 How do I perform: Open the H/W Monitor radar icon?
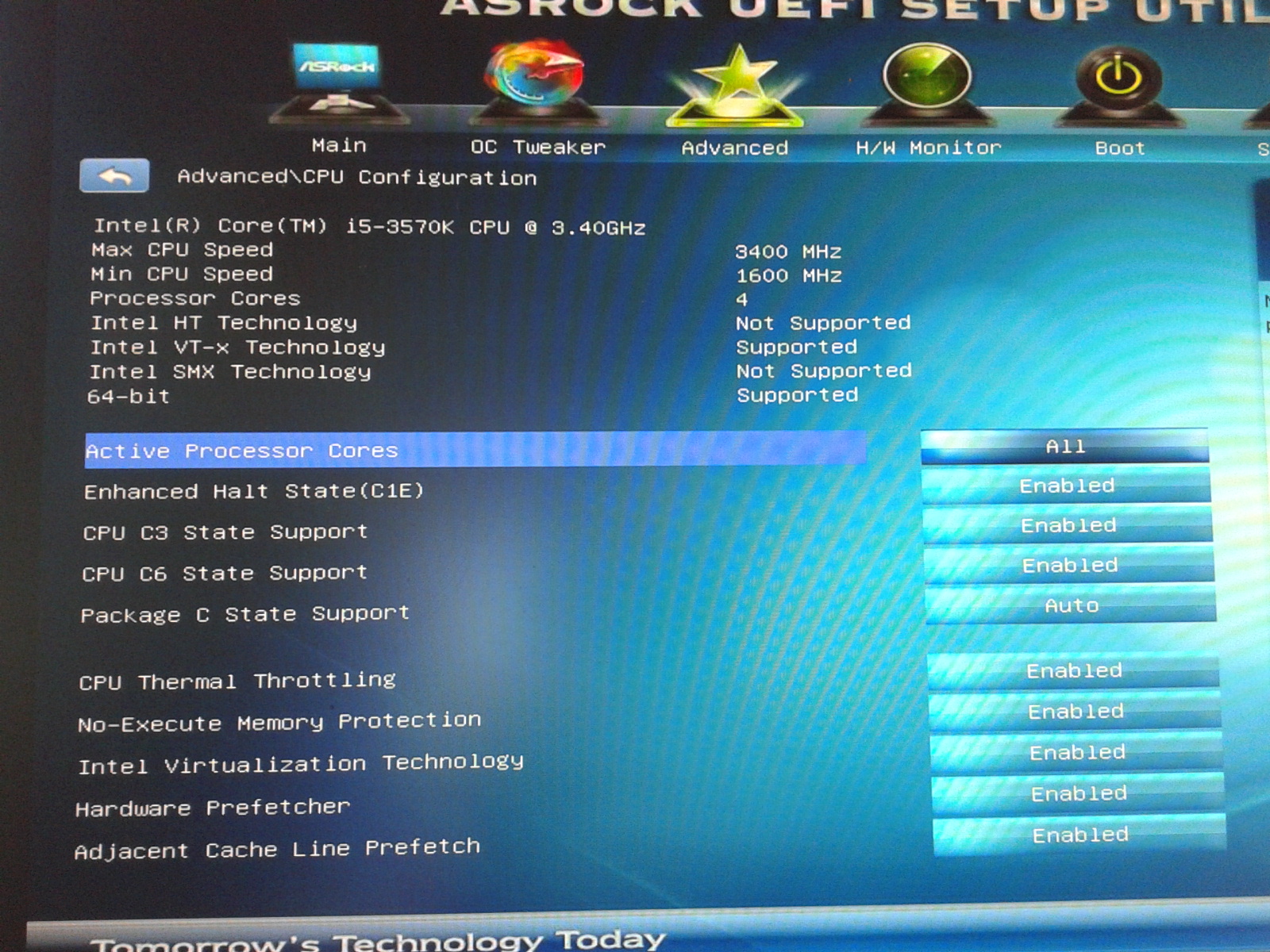[927, 84]
